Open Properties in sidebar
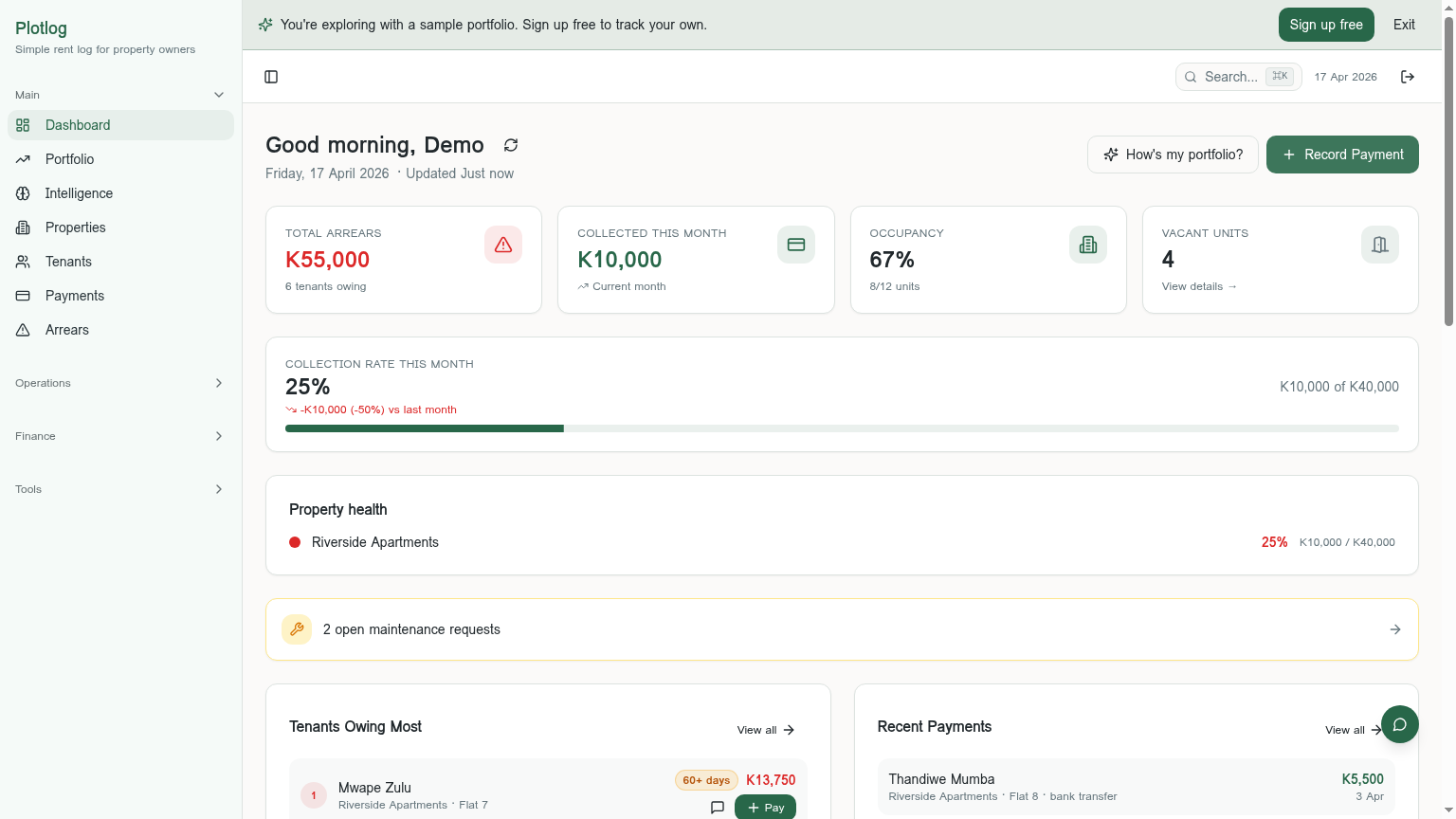The width and height of the screenshot is (1456, 819). tap(120, 227)
